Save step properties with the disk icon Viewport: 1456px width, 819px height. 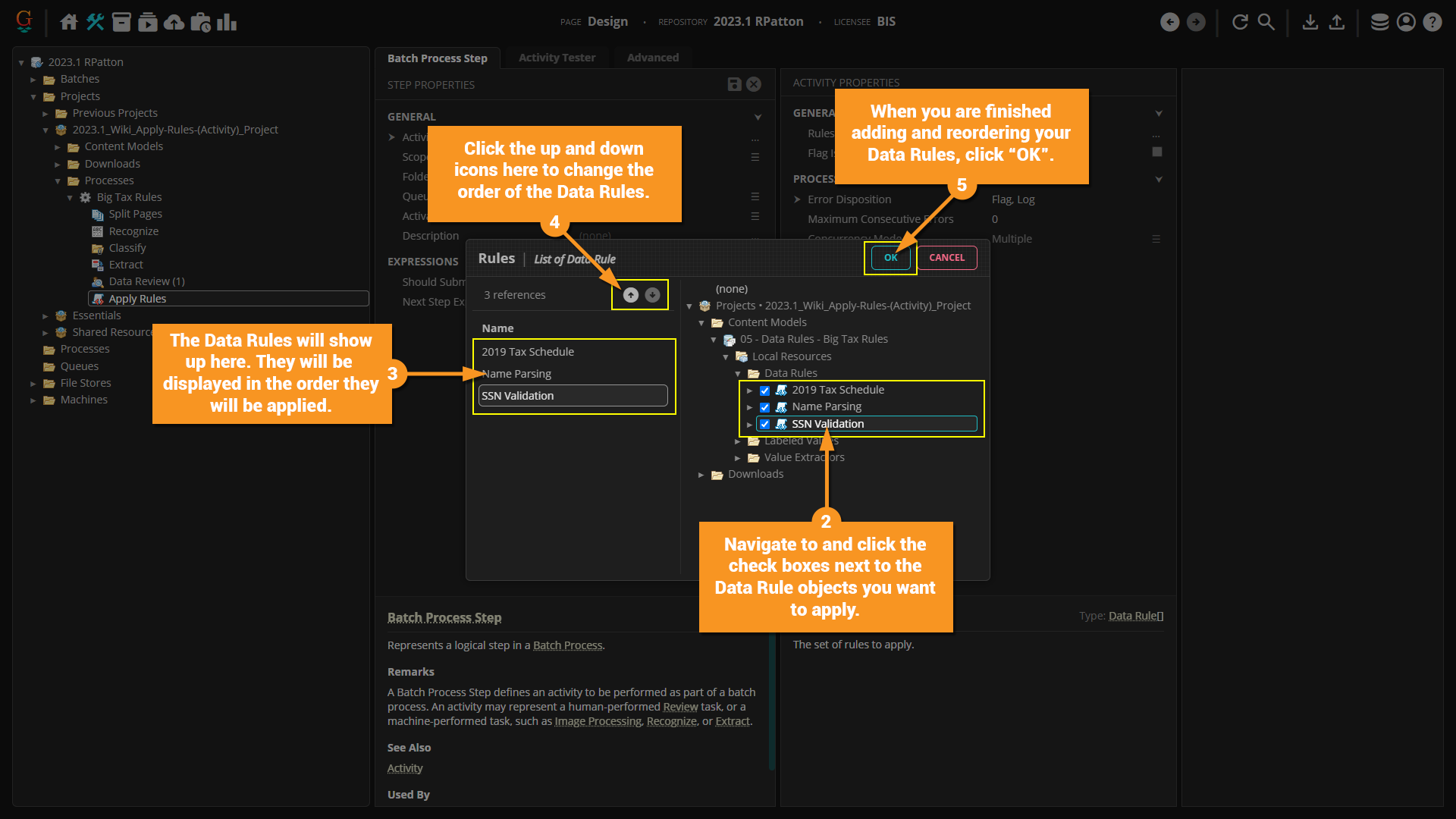click(734, 84)
